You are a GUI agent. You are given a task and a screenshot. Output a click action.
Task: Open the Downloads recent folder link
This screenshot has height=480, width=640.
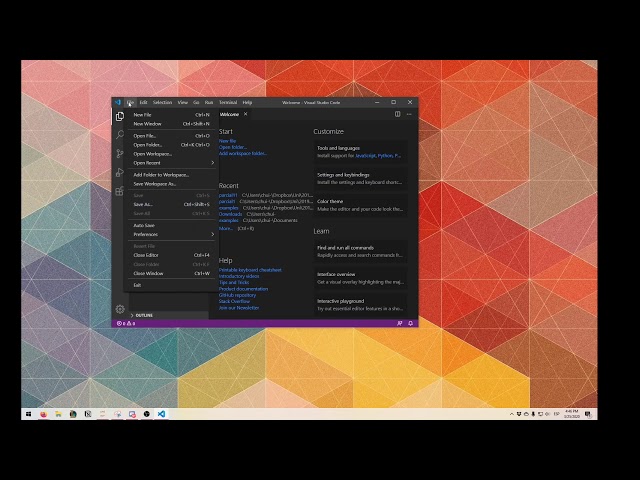pyautogui.click(x=230, y=214)
